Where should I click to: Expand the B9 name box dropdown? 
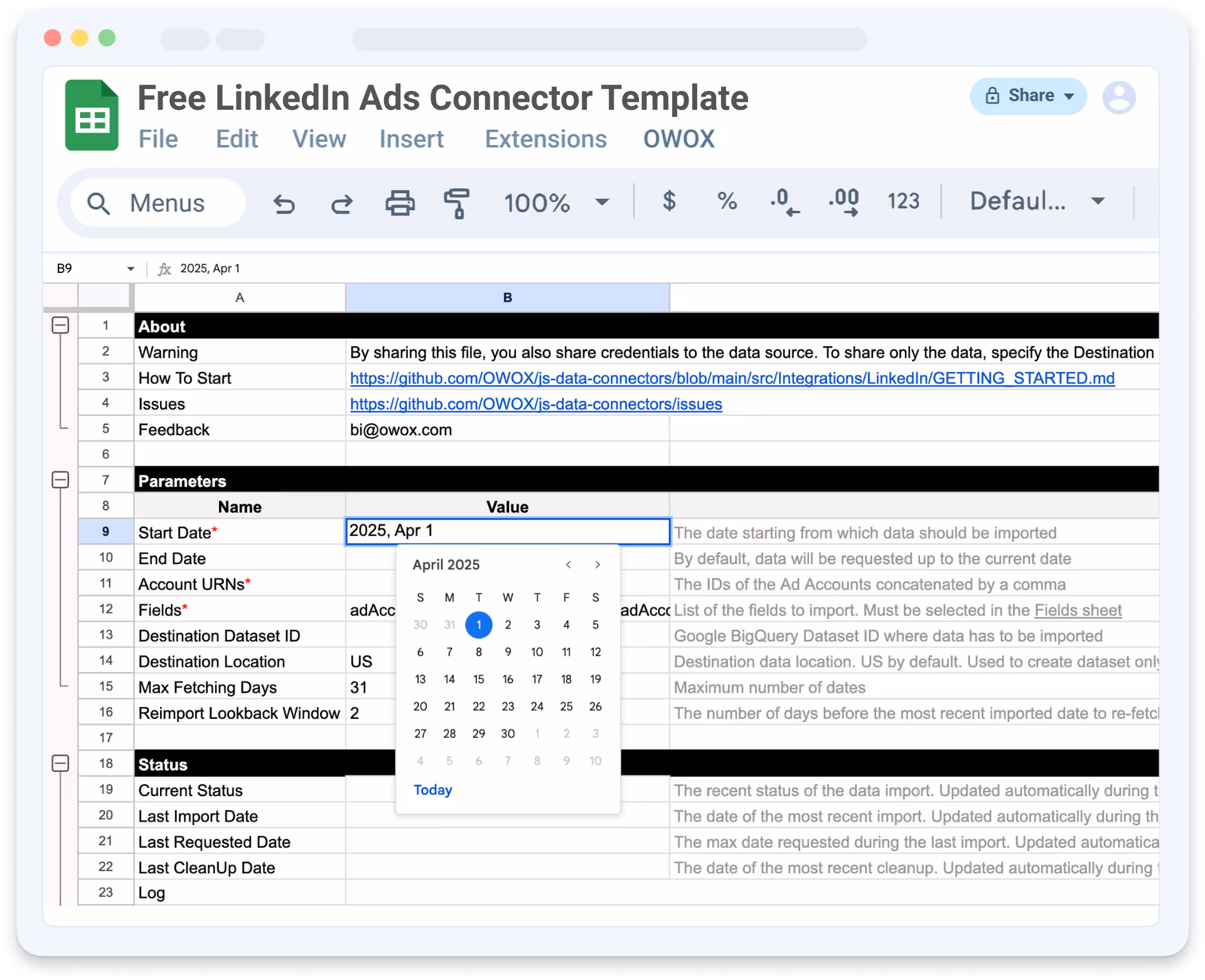pos(131,269)
